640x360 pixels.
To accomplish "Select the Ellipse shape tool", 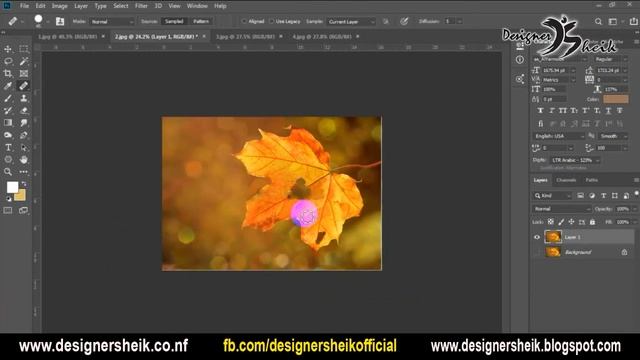I will pyautogui.click(x=8, y=160).
